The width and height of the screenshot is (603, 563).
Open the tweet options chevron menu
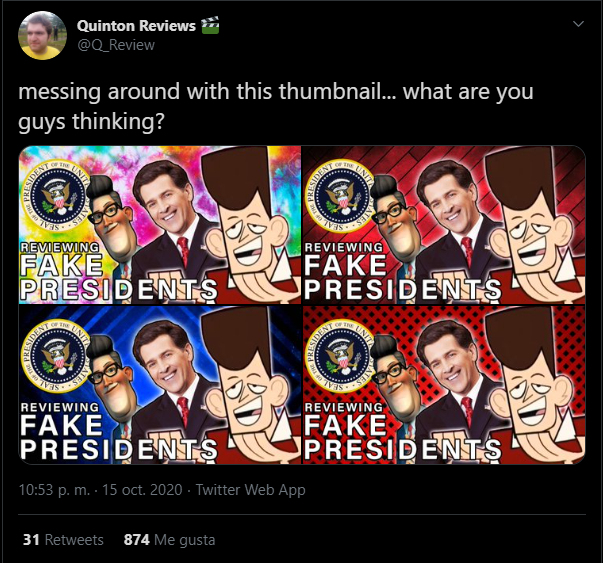(x=578, y=24)
